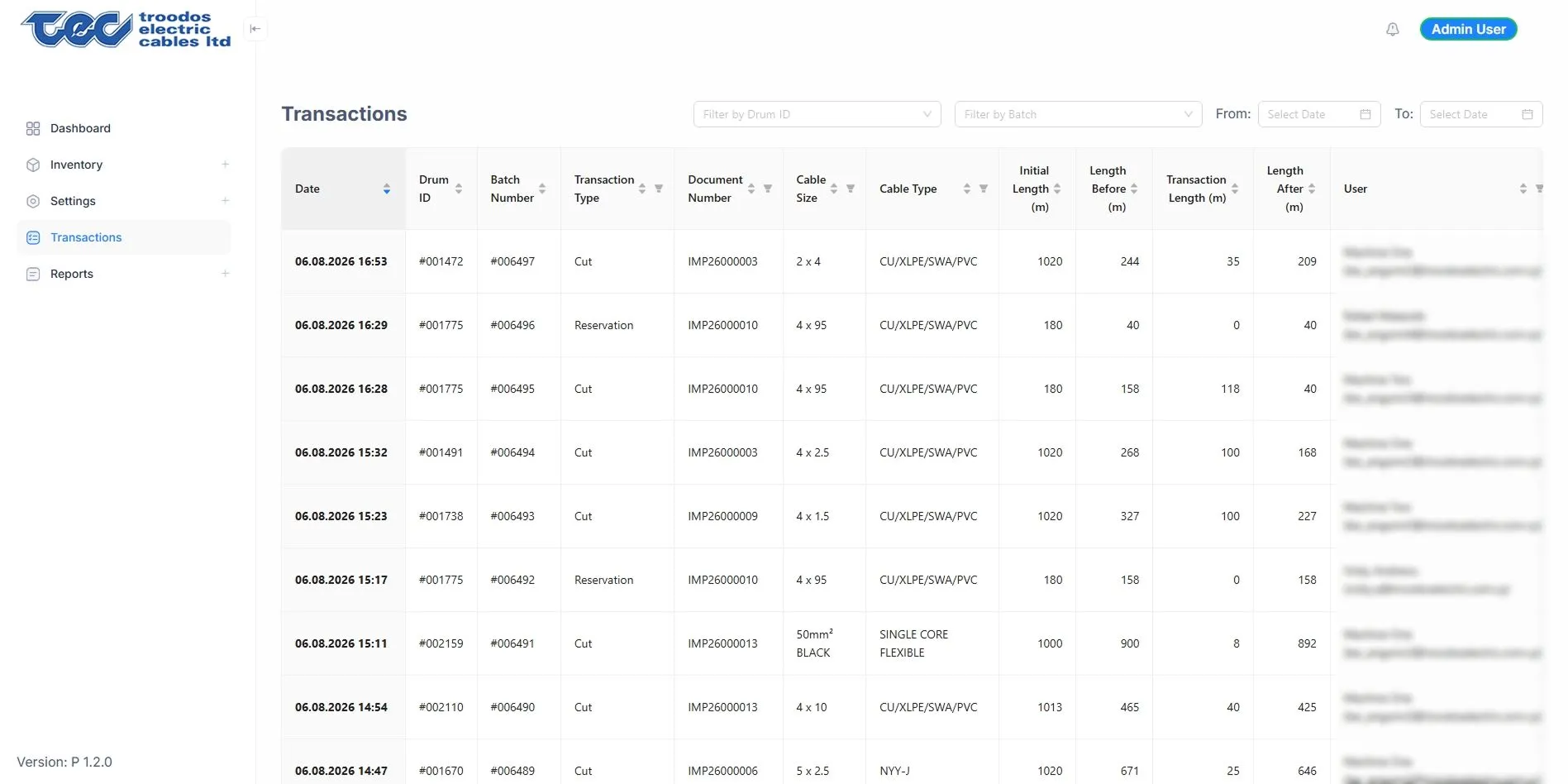
Task: Click the calendar icon in From field
Action: [x=1365, y=114]
